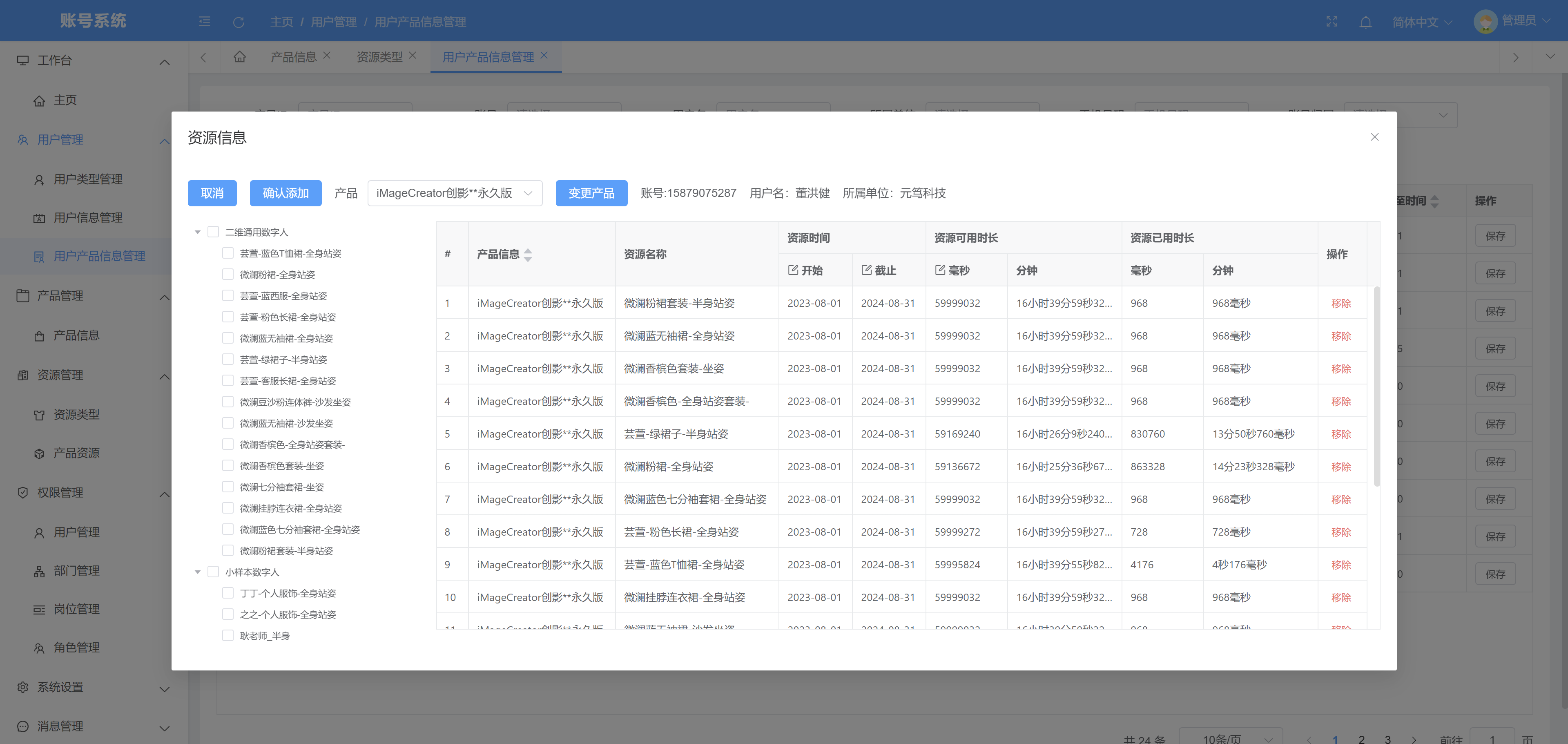The image size is (1568, 744).
Task: Click the 权限管理 shield icon
Action: click(23, 493)
